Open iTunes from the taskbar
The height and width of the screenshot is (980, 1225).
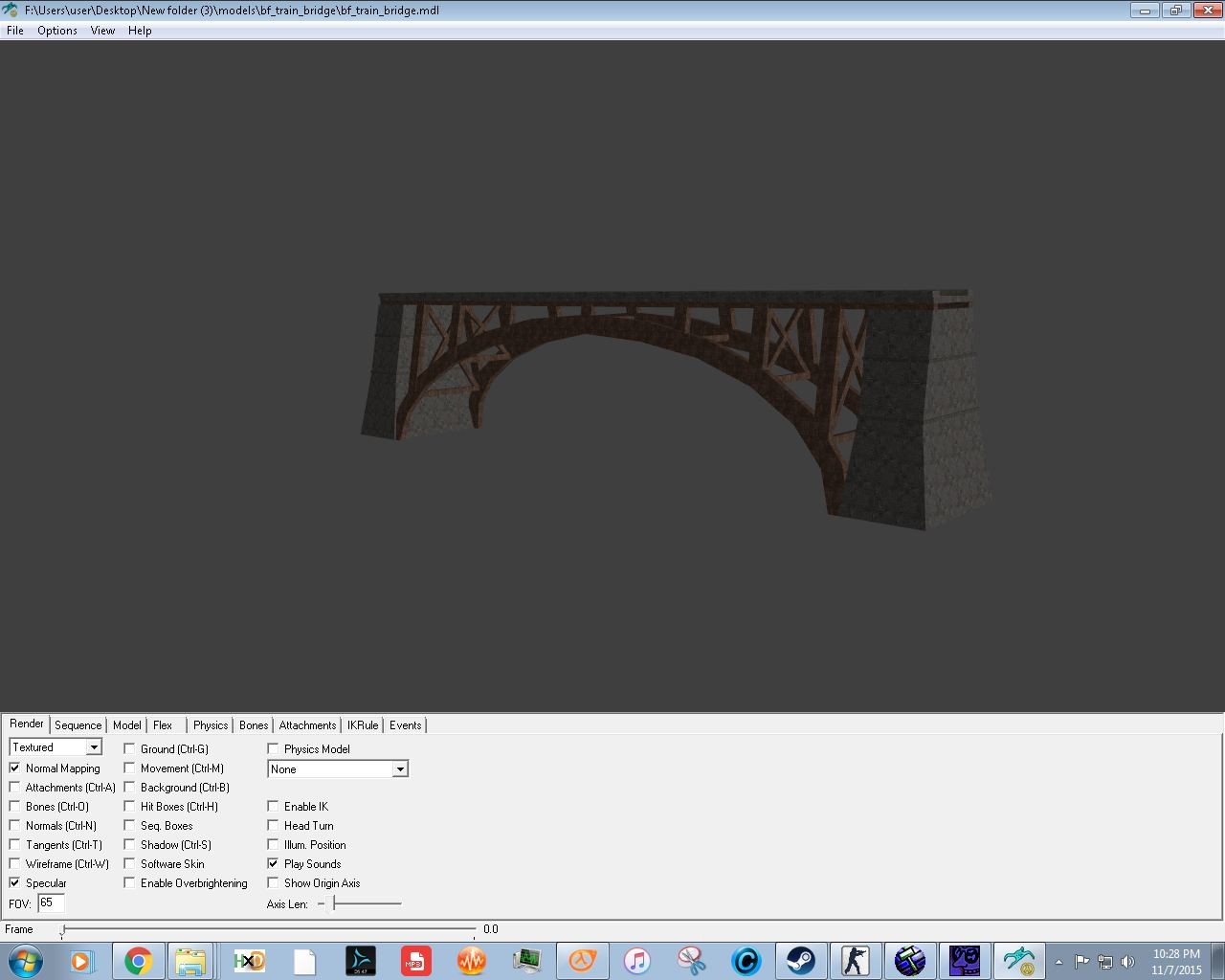pyautogui.click(x=636, y=961)
